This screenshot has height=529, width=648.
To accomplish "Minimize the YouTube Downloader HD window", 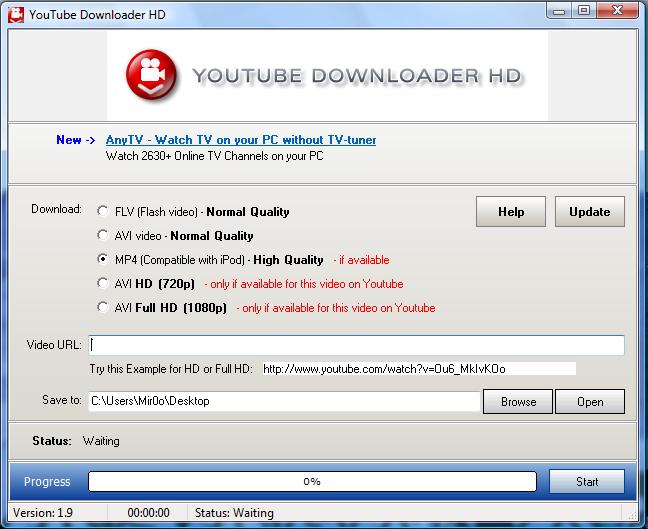I will pyautogui.click(x=559, y=11).
